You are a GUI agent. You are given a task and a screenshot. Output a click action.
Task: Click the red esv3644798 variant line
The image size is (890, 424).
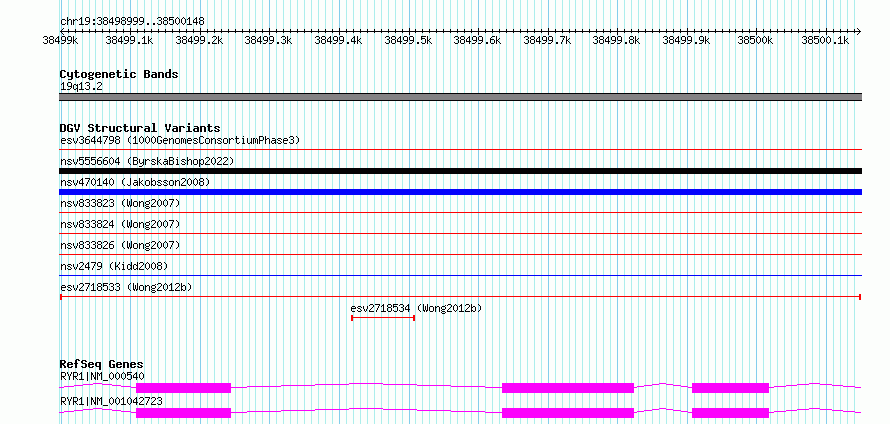460,150
